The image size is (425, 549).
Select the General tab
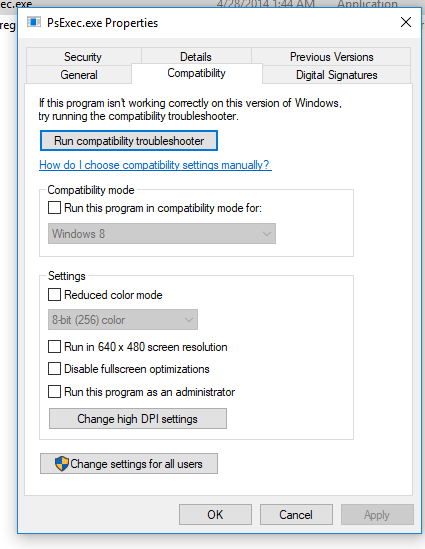(79, 75)
